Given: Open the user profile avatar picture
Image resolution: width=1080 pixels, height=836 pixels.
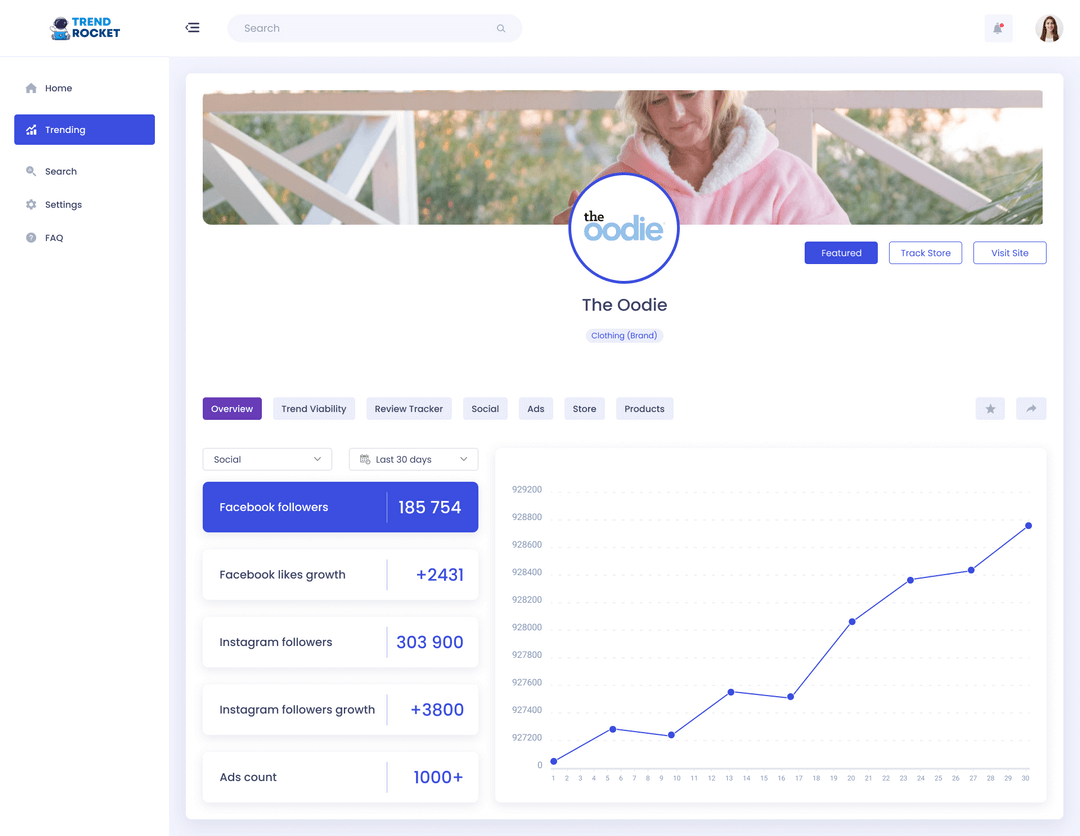Looking at the screenshot, I should tap(1049, 27).
